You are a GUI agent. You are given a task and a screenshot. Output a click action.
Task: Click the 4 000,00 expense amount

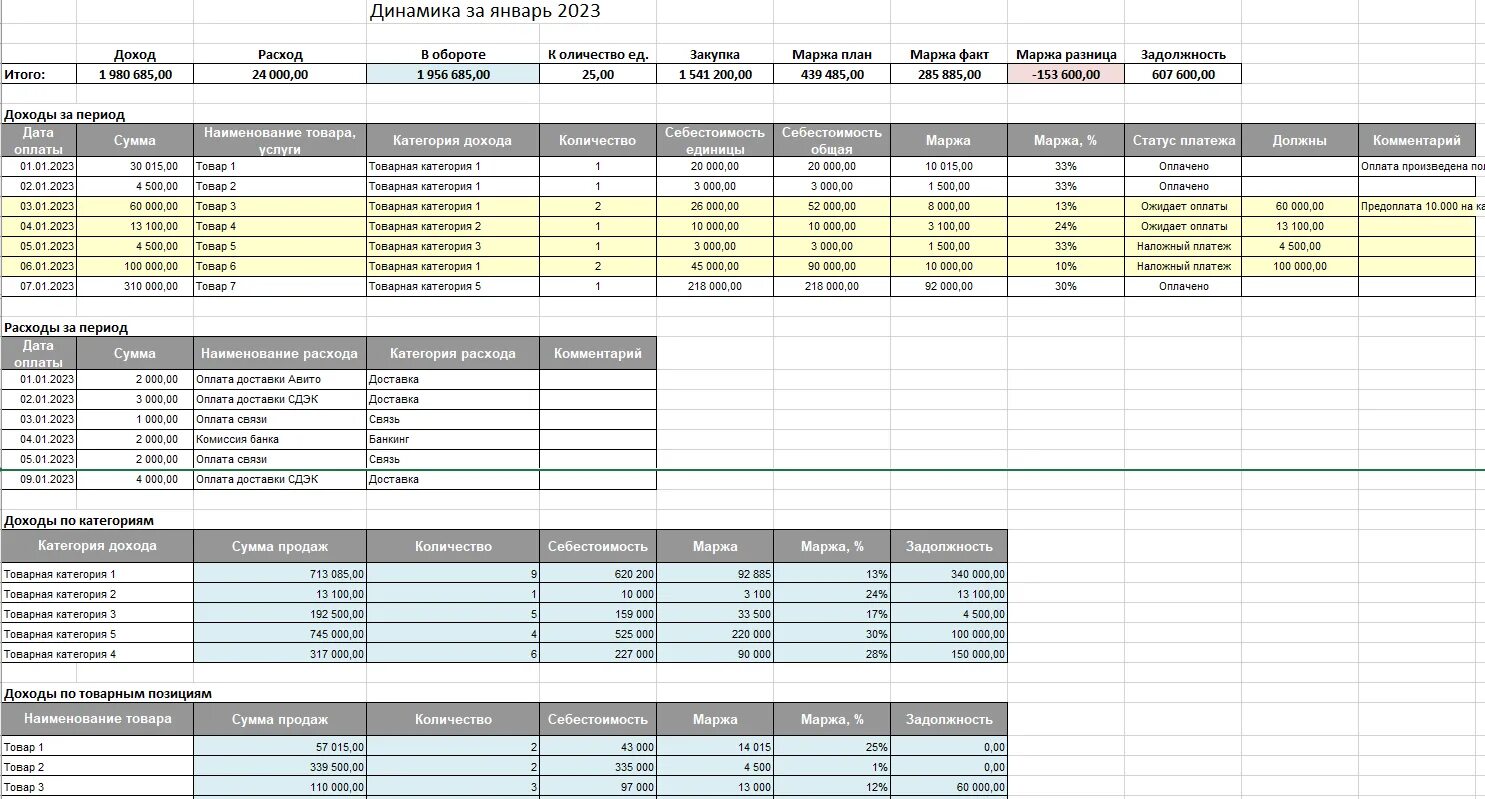tap(135, 479)
